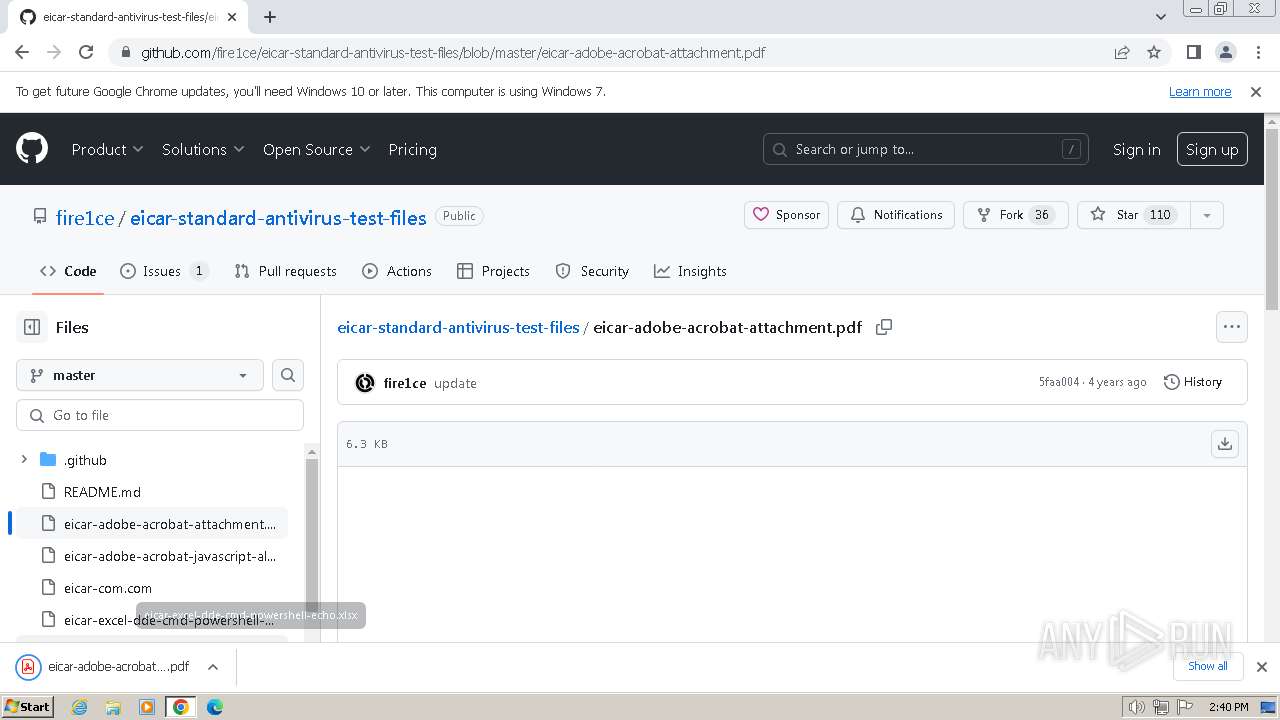Toggle browser side panel icon
Viewport: 1280px width, 720px height.
point(1194,52)
